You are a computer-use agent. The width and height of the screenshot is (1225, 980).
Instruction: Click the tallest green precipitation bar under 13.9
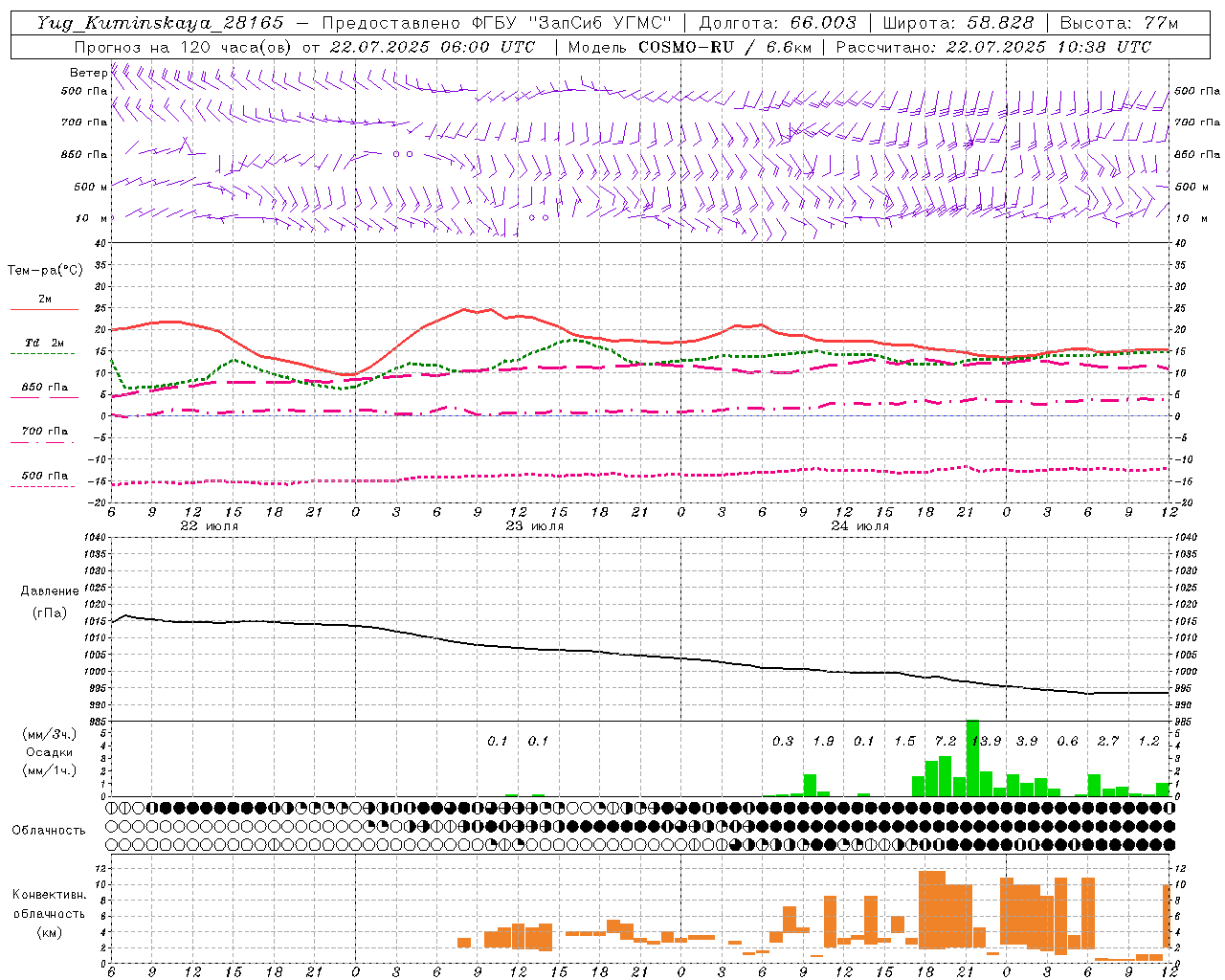972,758
